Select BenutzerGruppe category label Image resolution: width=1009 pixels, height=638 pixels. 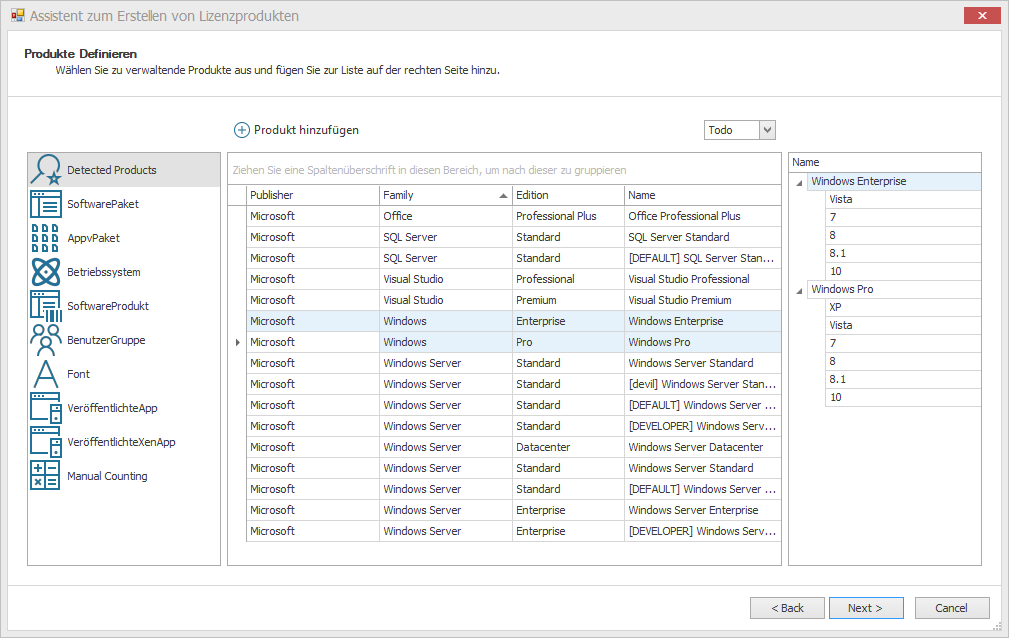[106, 340]
